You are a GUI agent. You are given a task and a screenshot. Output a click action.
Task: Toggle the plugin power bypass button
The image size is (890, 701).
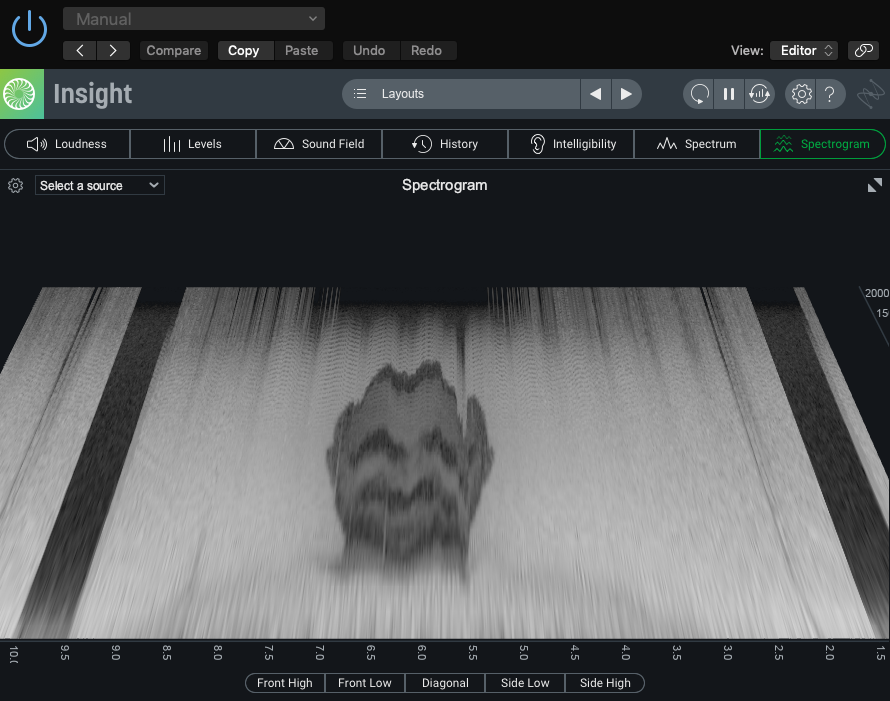click(30, 28)
